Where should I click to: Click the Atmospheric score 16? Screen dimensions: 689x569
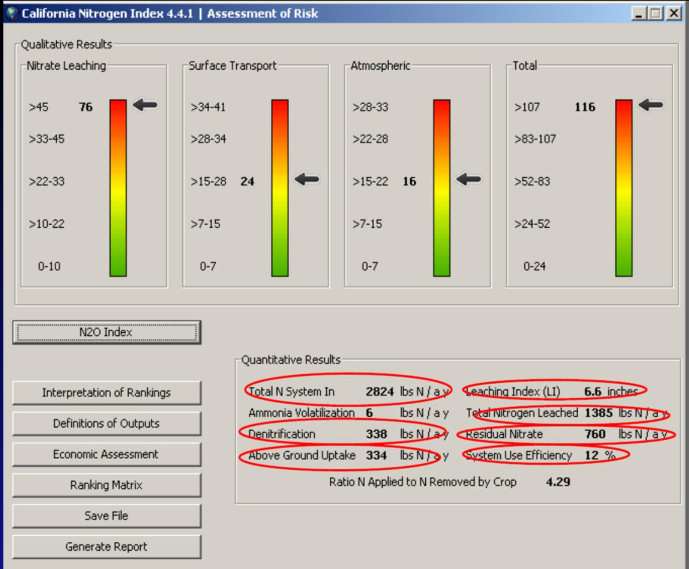pos(410,181)
